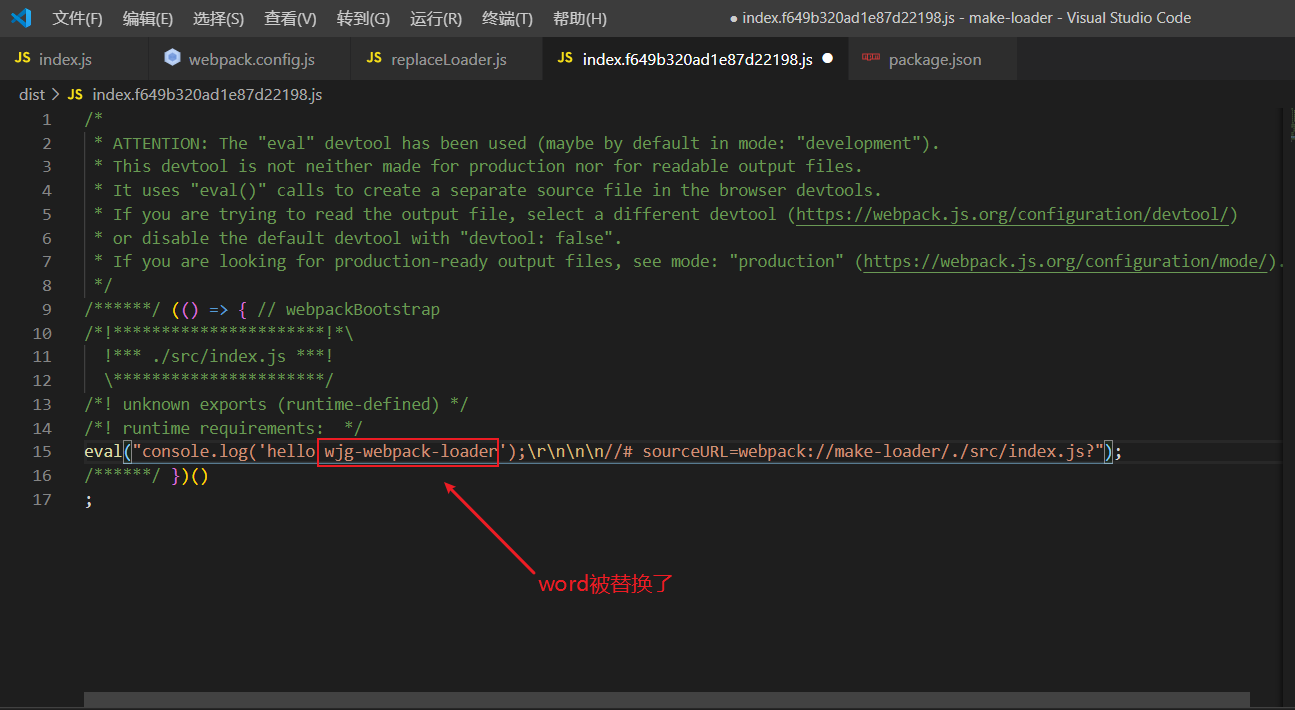Click the JS icon on index.js tab
The width and height of the screenshot is (1295, 710).
[22, 59]
